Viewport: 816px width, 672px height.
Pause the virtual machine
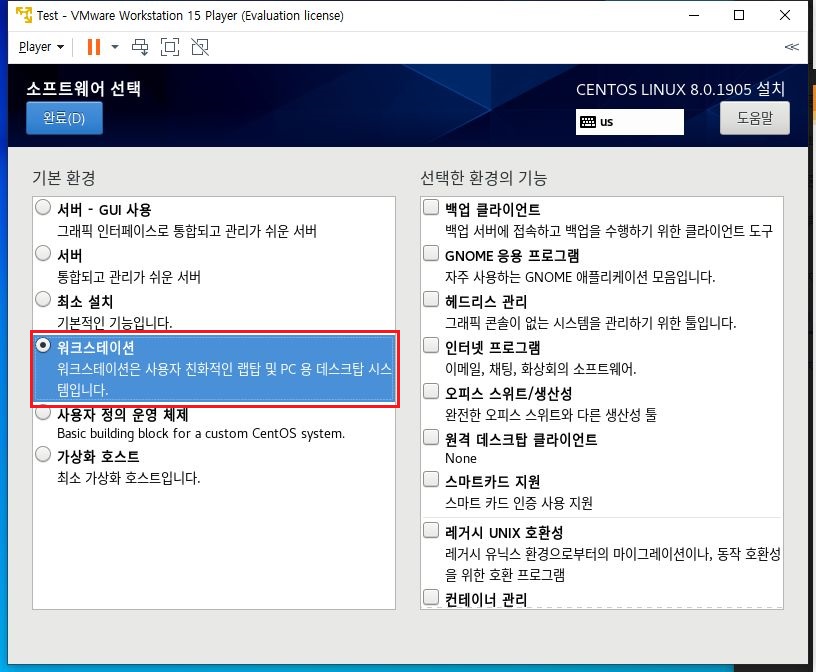94,47
